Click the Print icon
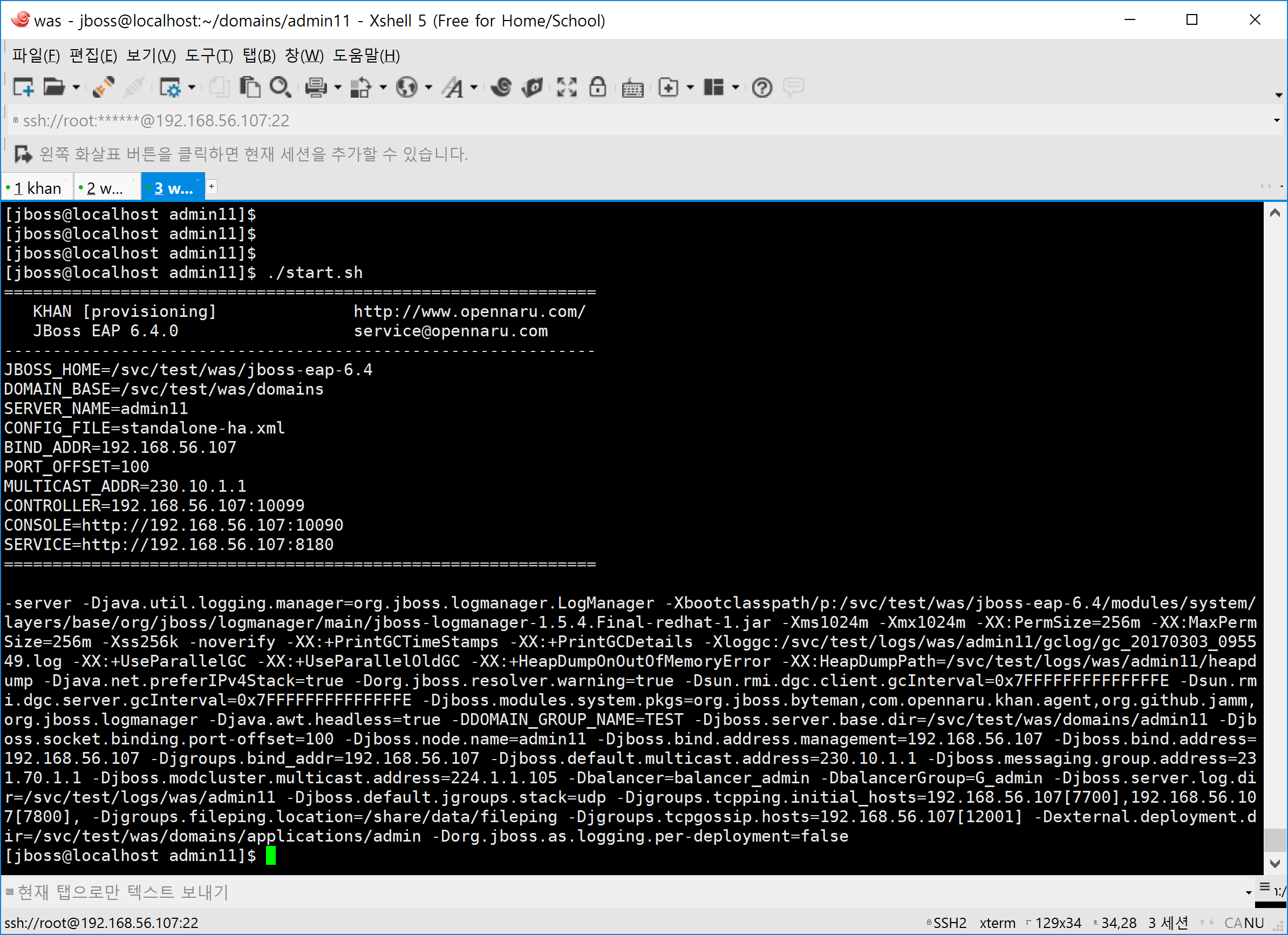This screenshot has width=1288, height=935. click(316, 87)
